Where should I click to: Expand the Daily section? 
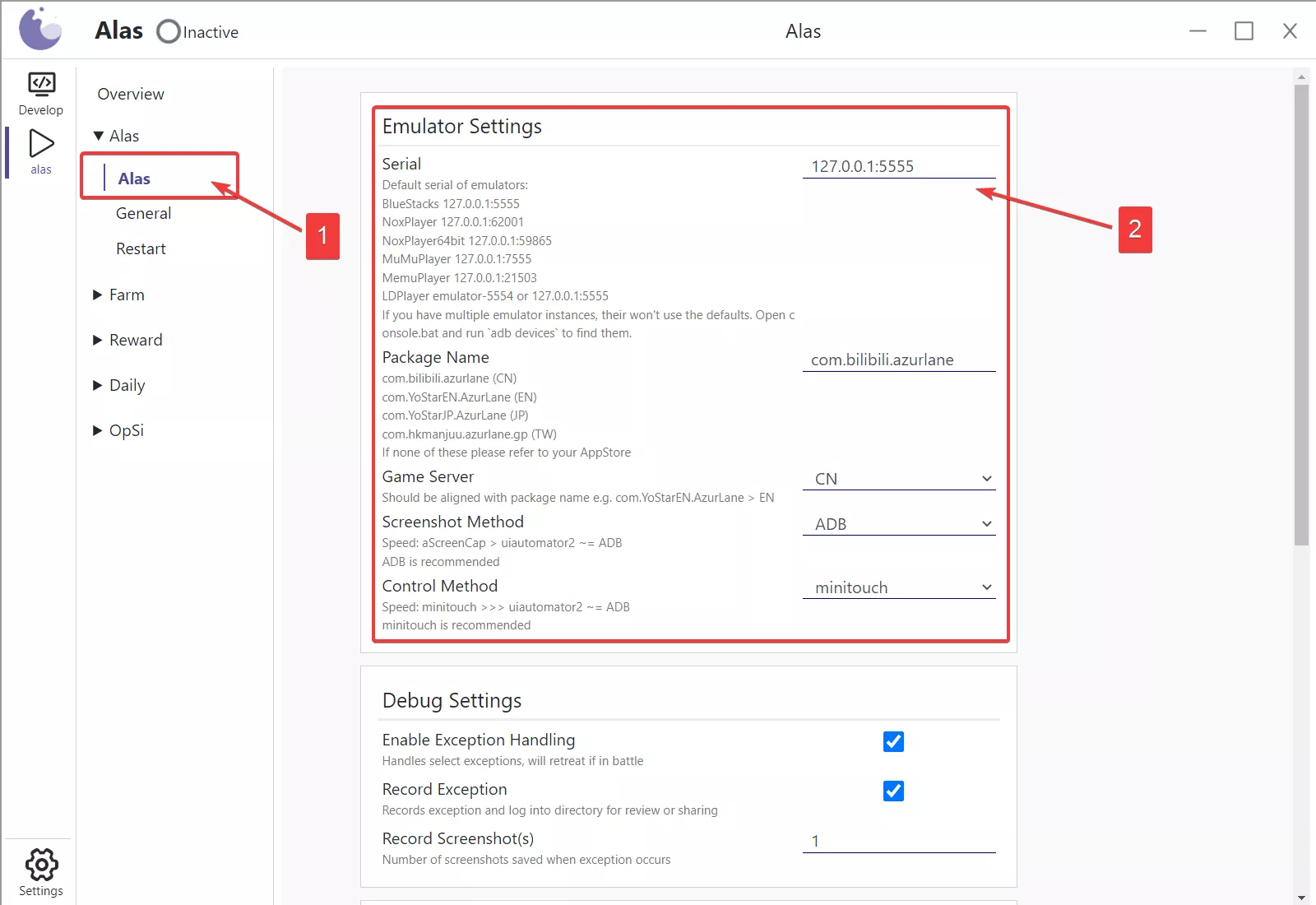pyautogui.click(x=126, y=385)
